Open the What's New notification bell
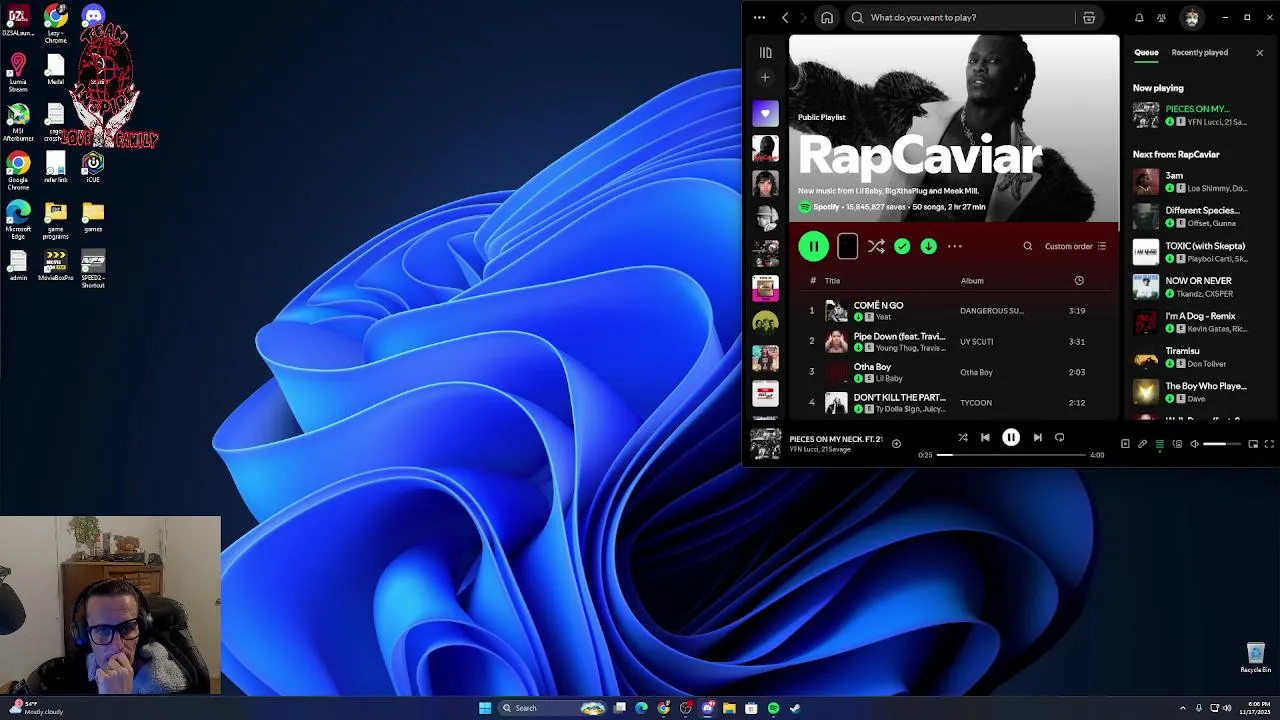Viewport: 1280px width, 720px height. [x=1139, y=17]
